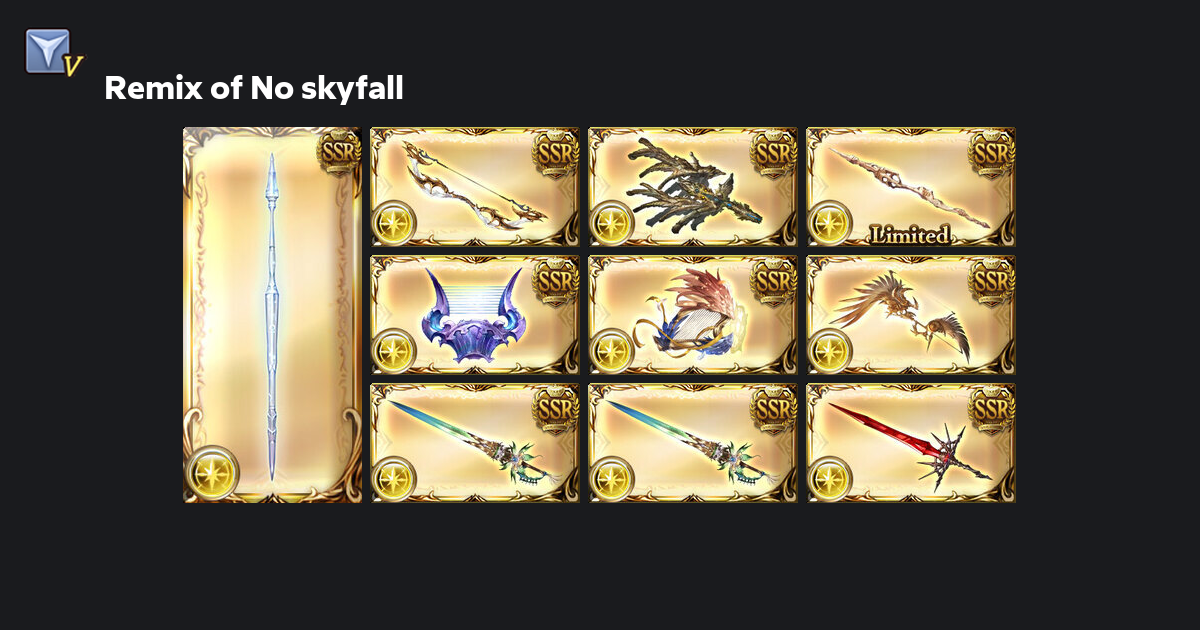
Task: Click SSR badge on golden winged bow
Action: click(x=992, y=280)
